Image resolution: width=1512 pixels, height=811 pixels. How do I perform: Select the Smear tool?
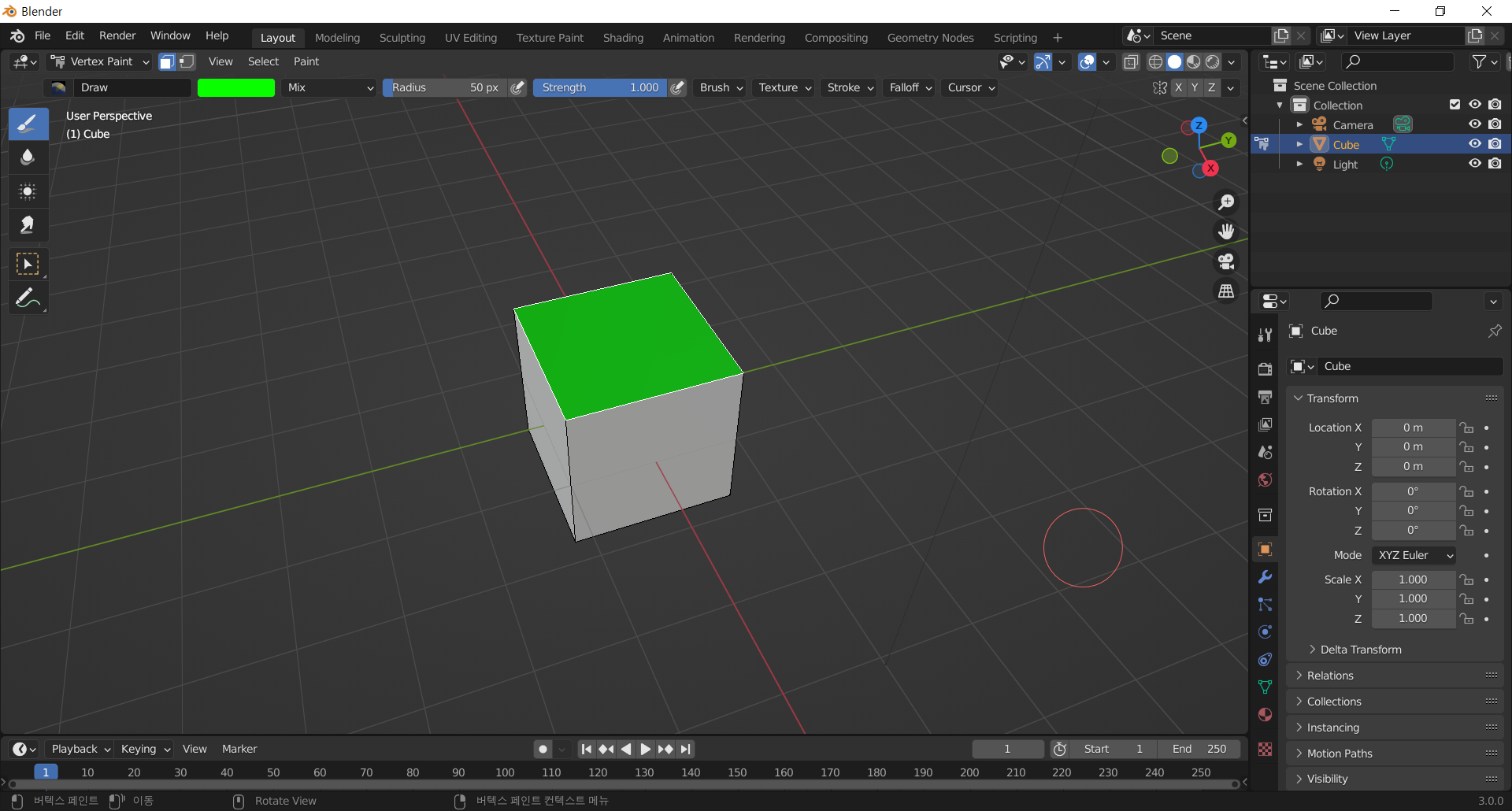pyautogui.click(x=28, y=225)
